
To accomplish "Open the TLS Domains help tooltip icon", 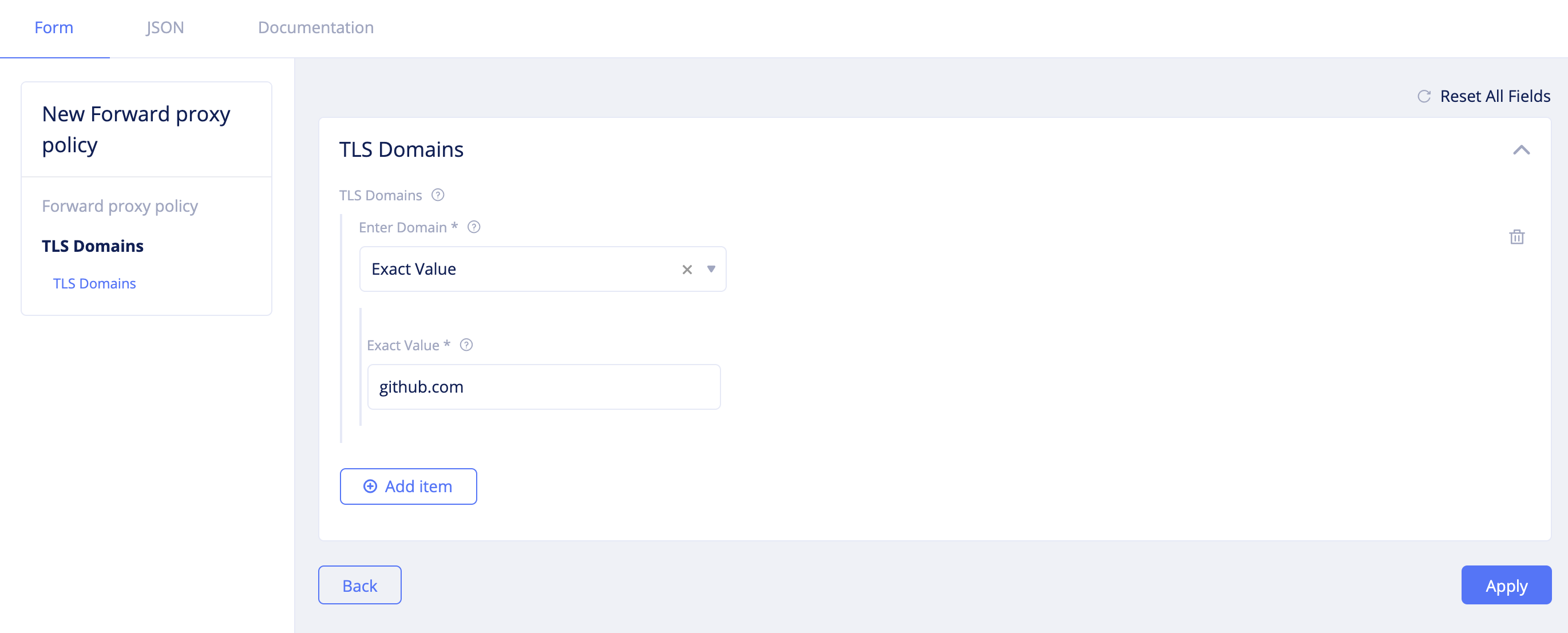I will pos(437,195).
